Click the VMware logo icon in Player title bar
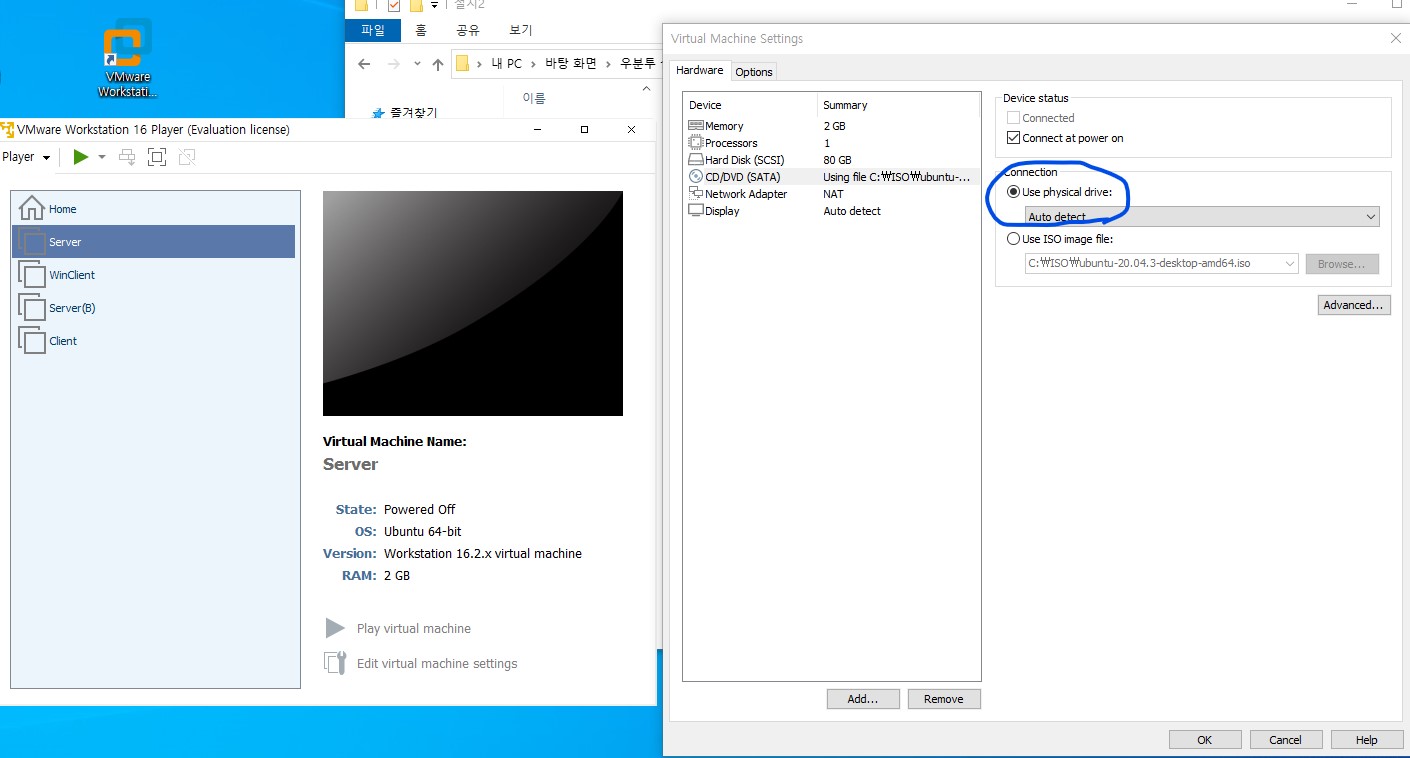 pos(7,129)
